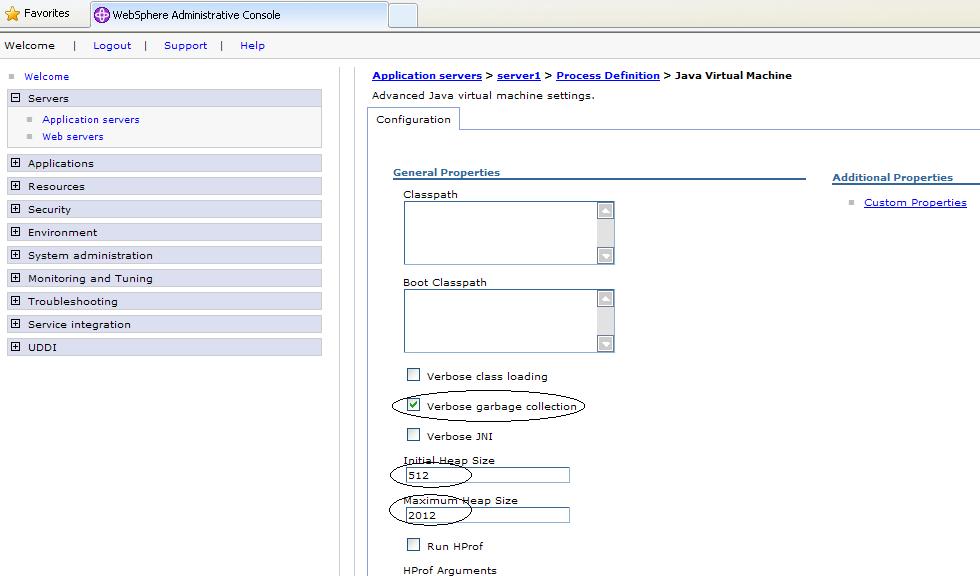Navigate to server1 via breadcrumb
The width and height of the screenshot is (980, 576).
[518, 75]
